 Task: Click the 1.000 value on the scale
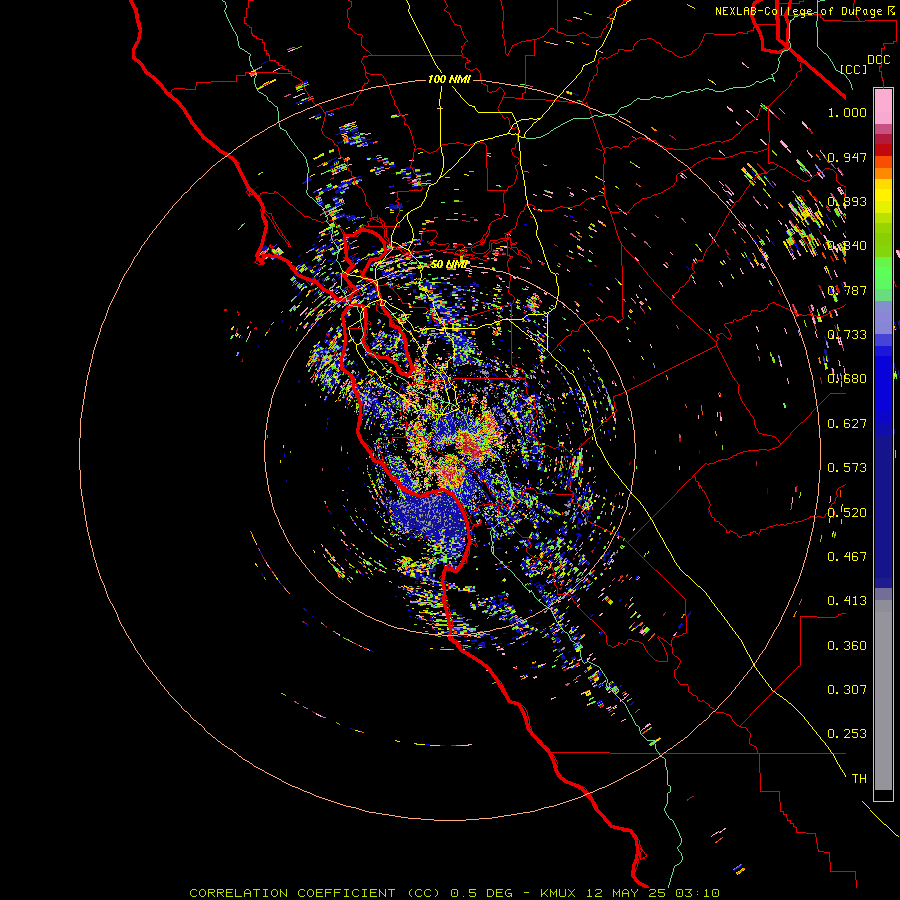pyautogui.click(x=847, y=112)
